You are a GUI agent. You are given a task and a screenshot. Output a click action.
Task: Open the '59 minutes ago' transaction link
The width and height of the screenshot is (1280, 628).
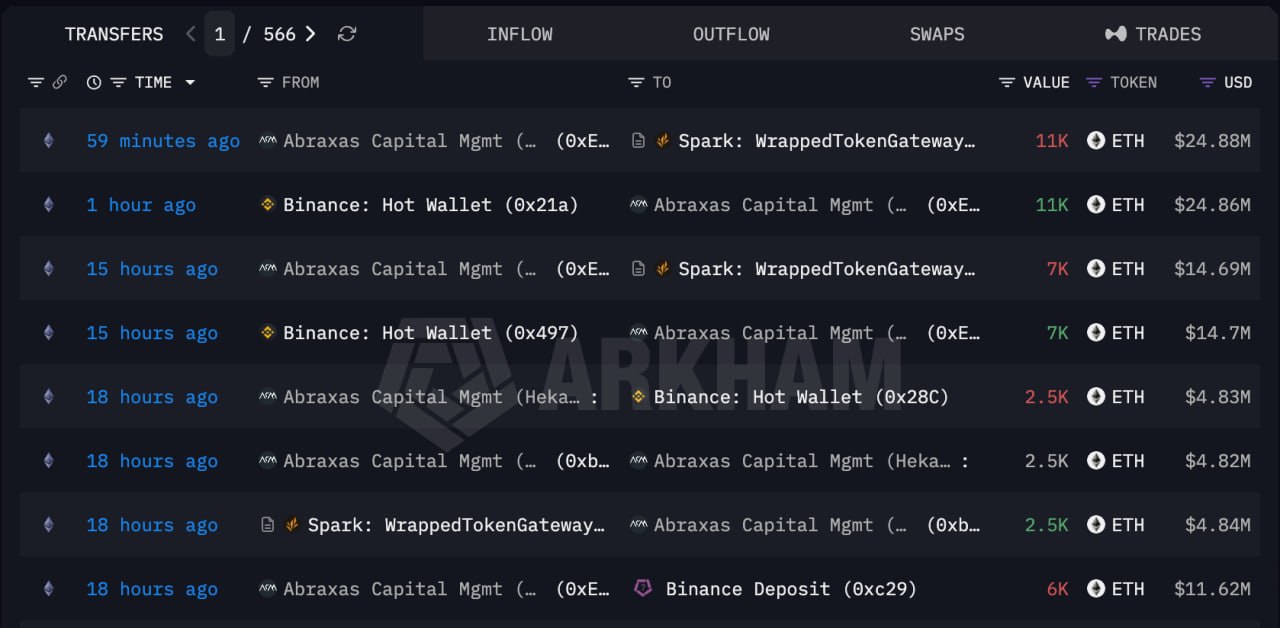tap(163, 141)
